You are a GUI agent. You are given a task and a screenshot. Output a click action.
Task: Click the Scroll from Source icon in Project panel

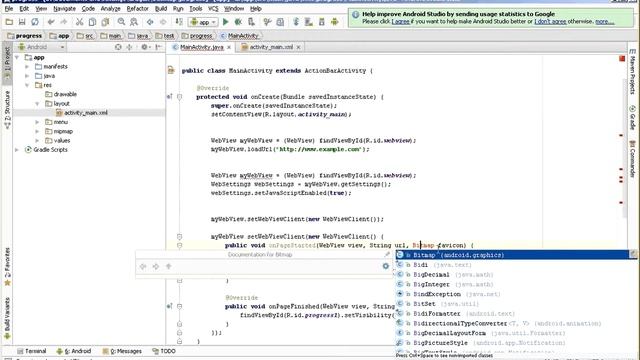(x=118, y=47)
